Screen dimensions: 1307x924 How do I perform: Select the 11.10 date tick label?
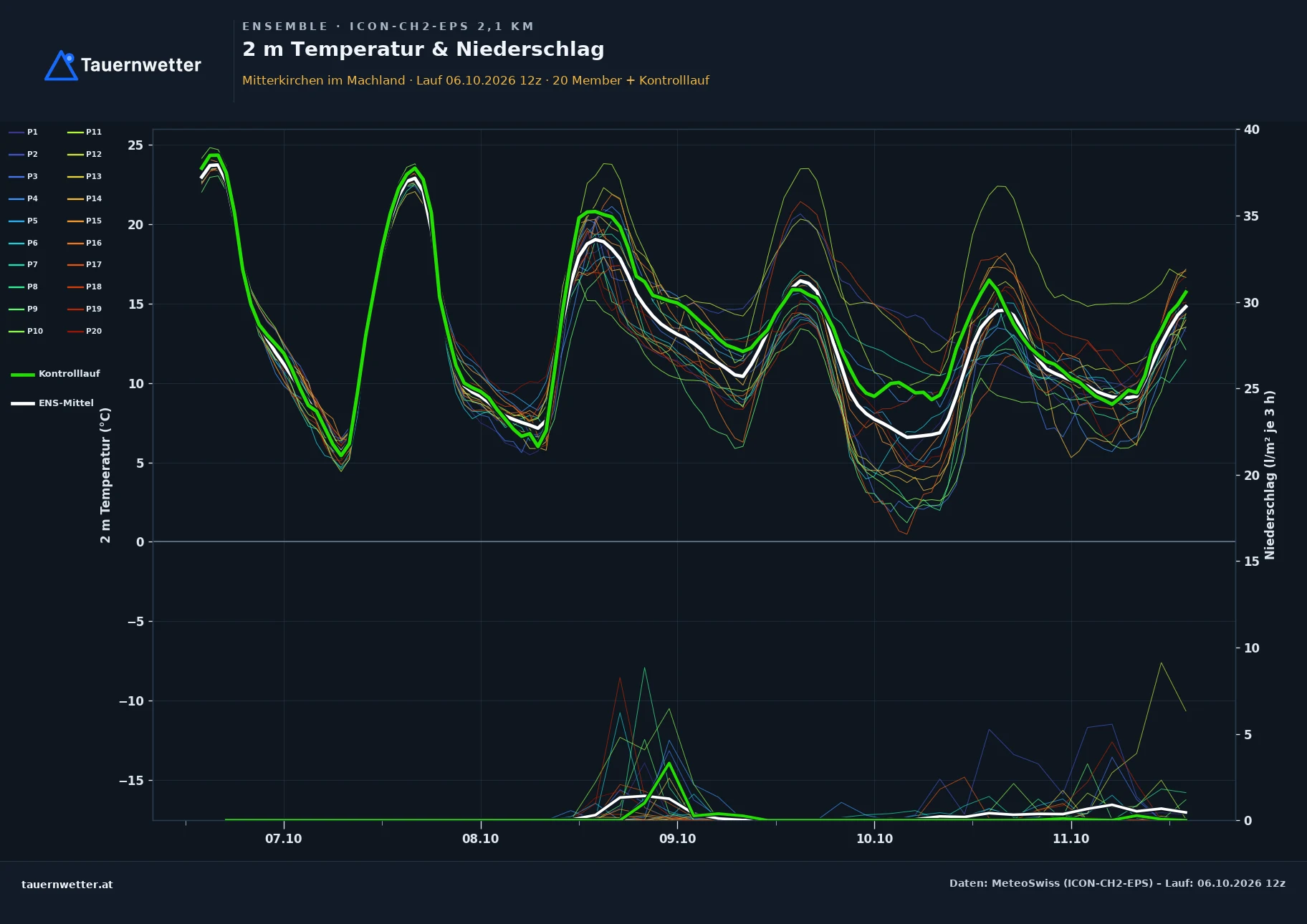pyautogui.click(x=1071, y=839)
